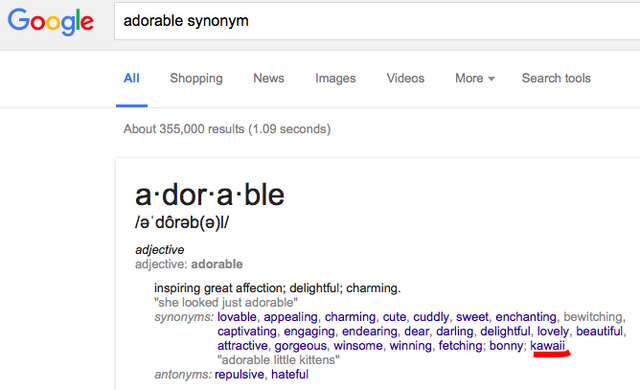Open the lovable synonym link
This screenshot has height=390, width=640.
point(237,317)
